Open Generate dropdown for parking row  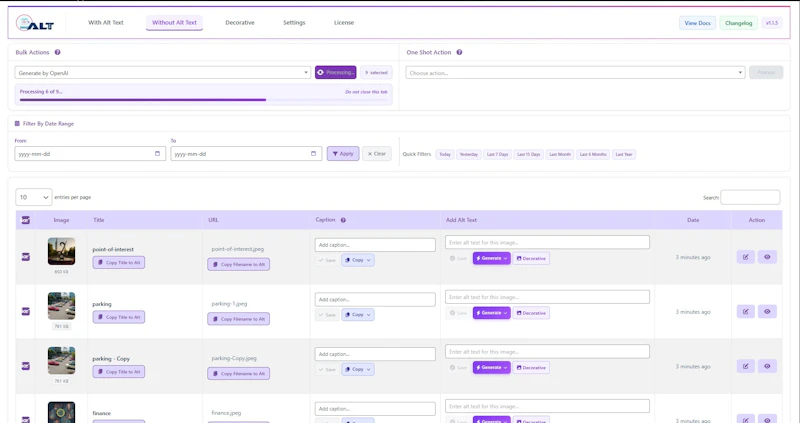click(x=491, y=313)
